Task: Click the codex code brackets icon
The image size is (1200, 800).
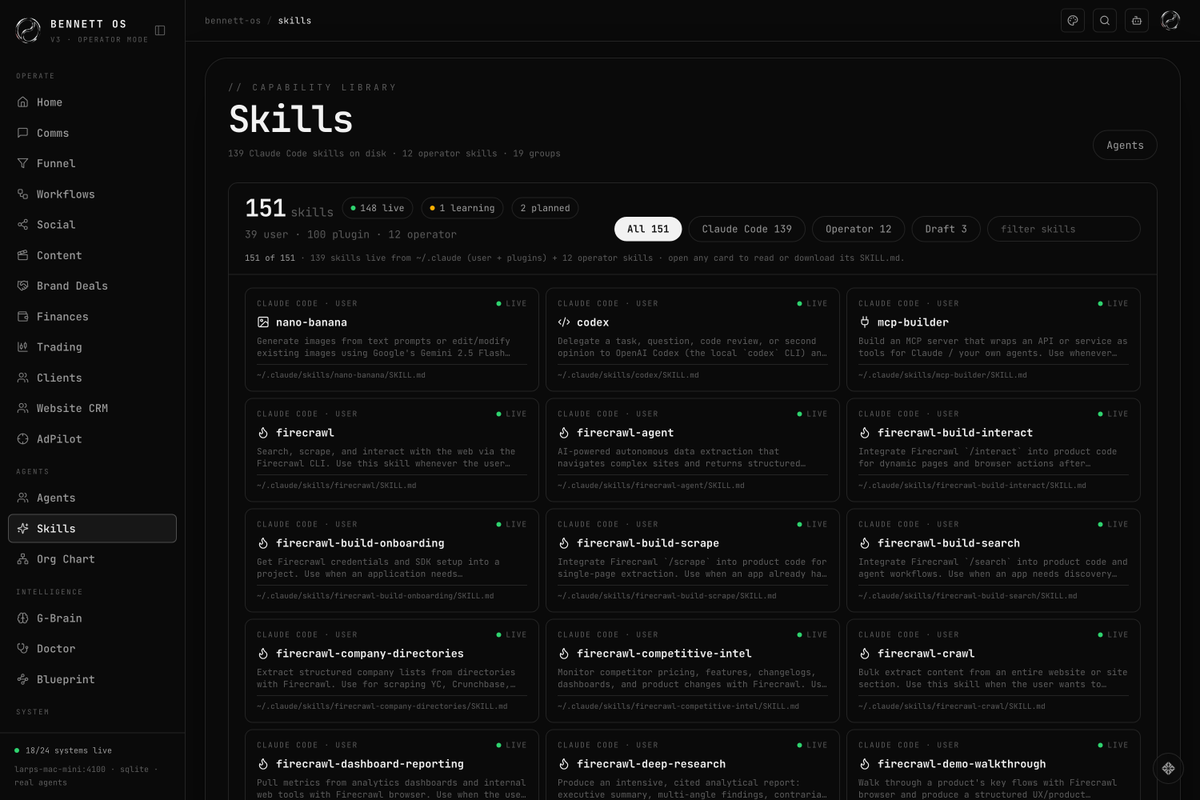Action: click(564, 322)
